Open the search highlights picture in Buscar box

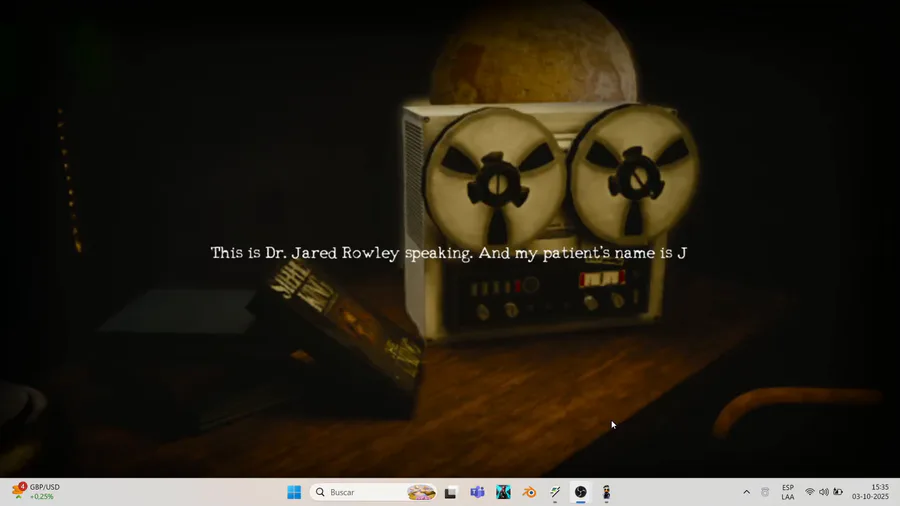(421, 492)
